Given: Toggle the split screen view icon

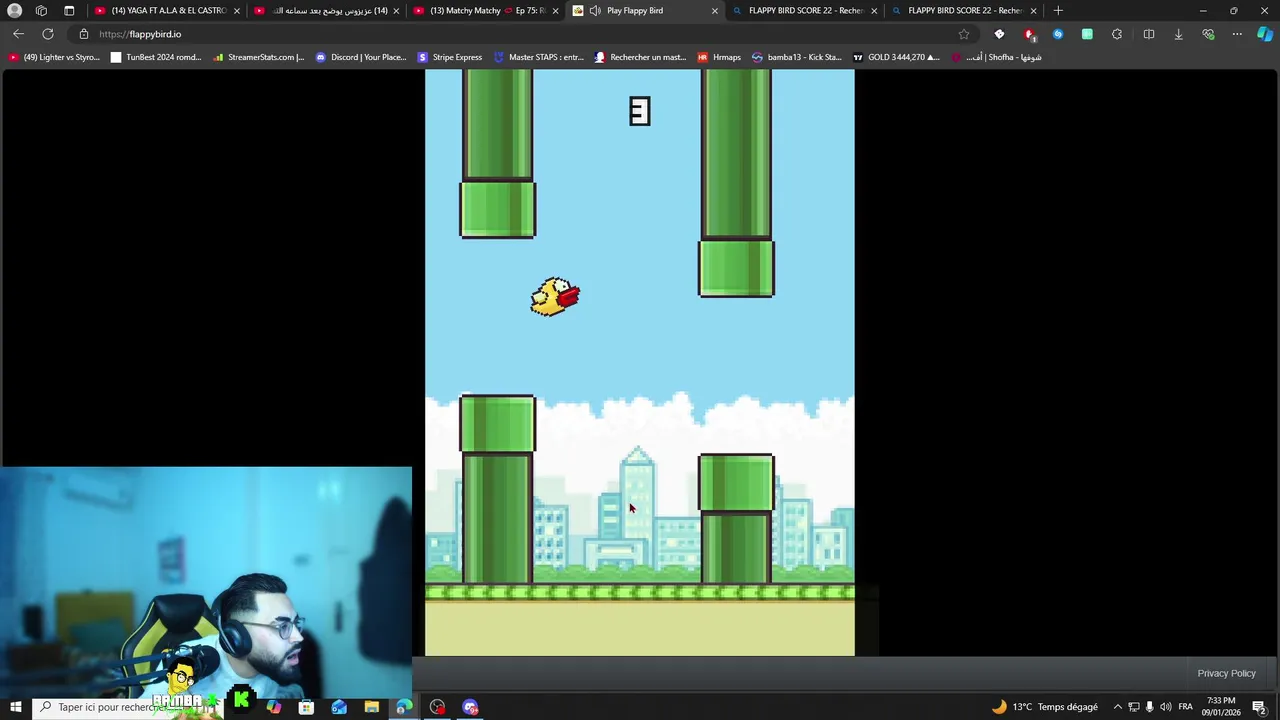Looking at the screenshot, I should [x=1149, y=34].
